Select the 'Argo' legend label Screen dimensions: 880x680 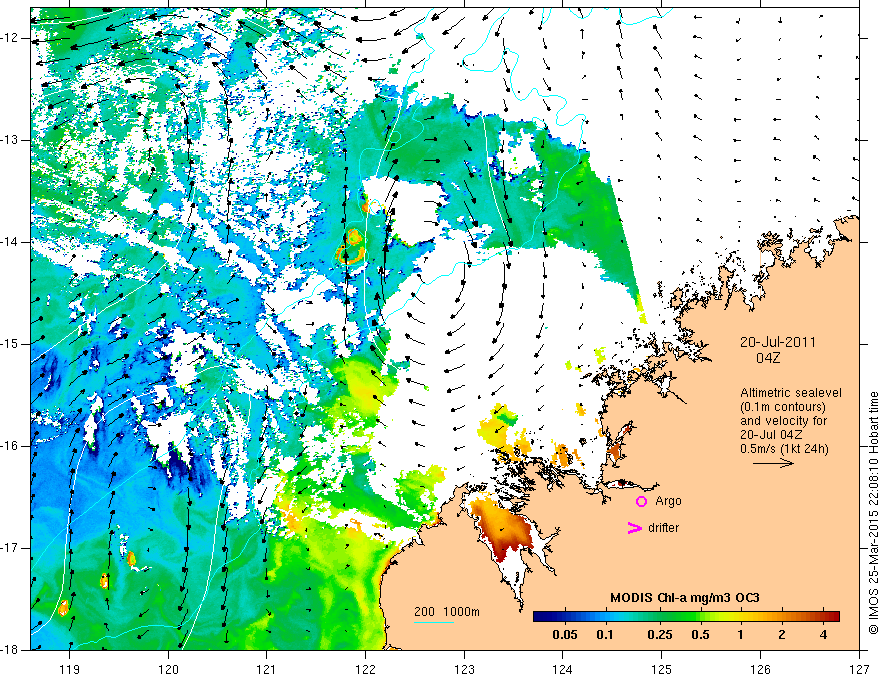(668, 501)
